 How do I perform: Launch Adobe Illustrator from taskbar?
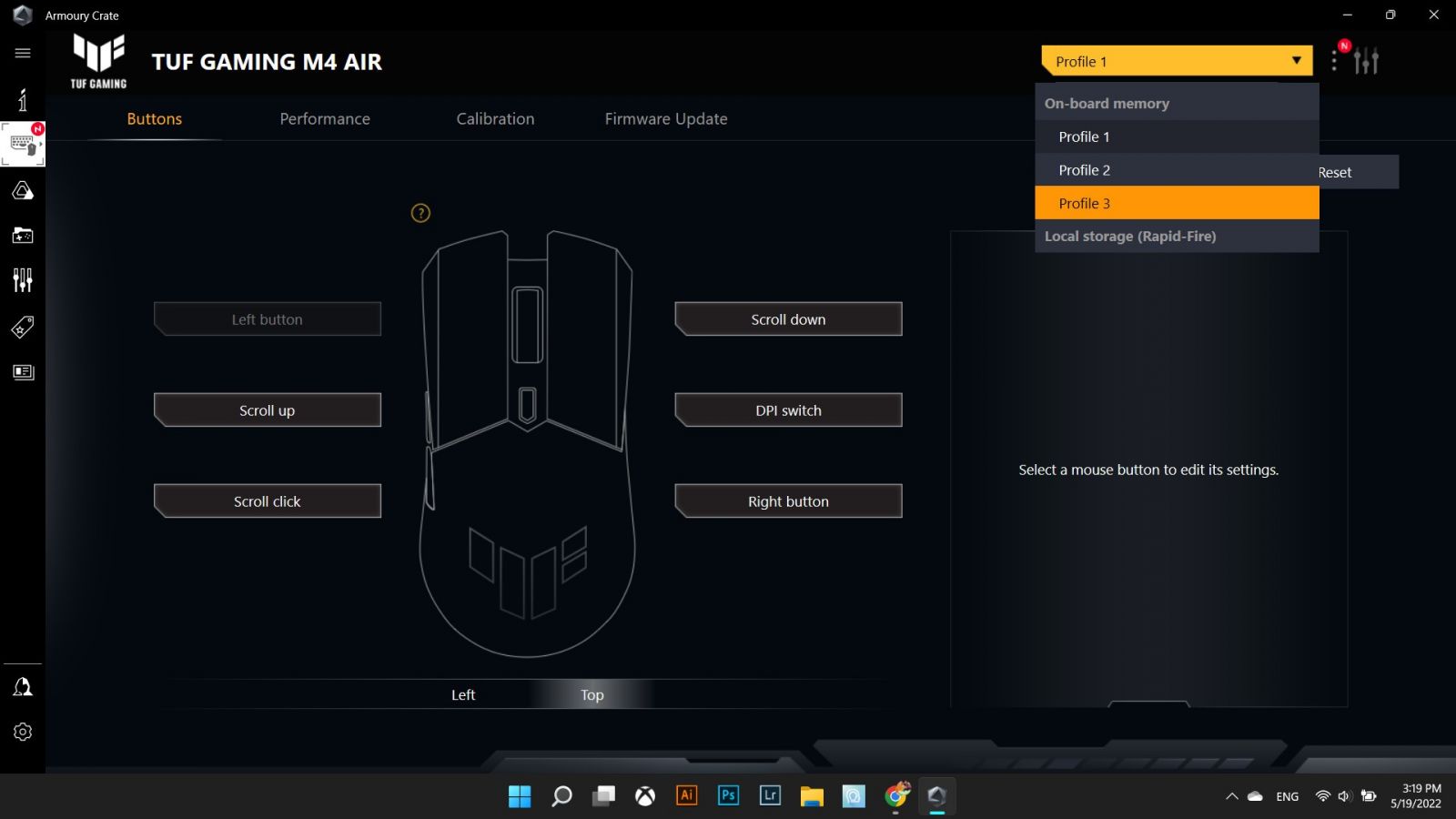pyautogui.click(x=687, y=795)
